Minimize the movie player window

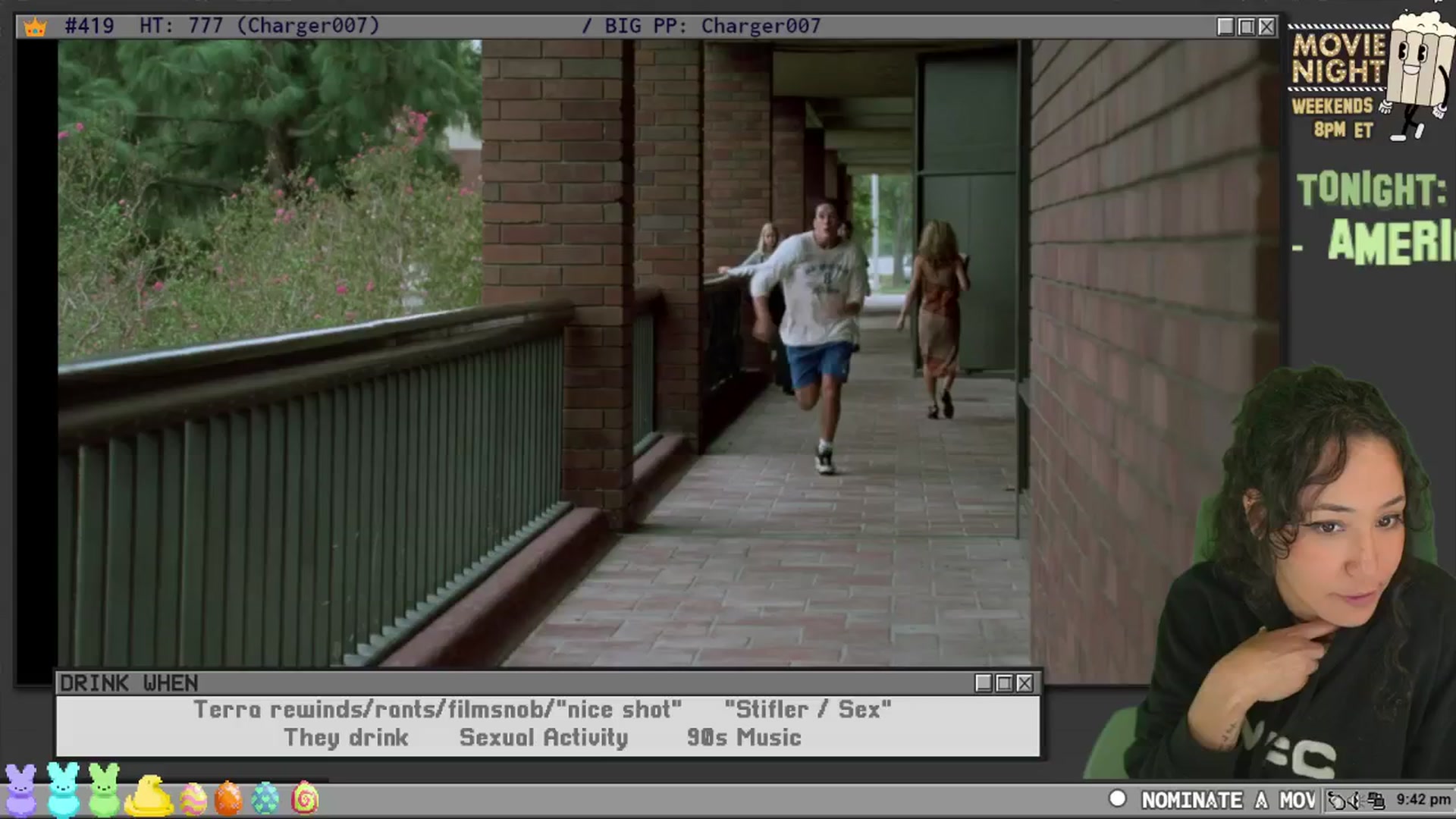click(1225, 27)
